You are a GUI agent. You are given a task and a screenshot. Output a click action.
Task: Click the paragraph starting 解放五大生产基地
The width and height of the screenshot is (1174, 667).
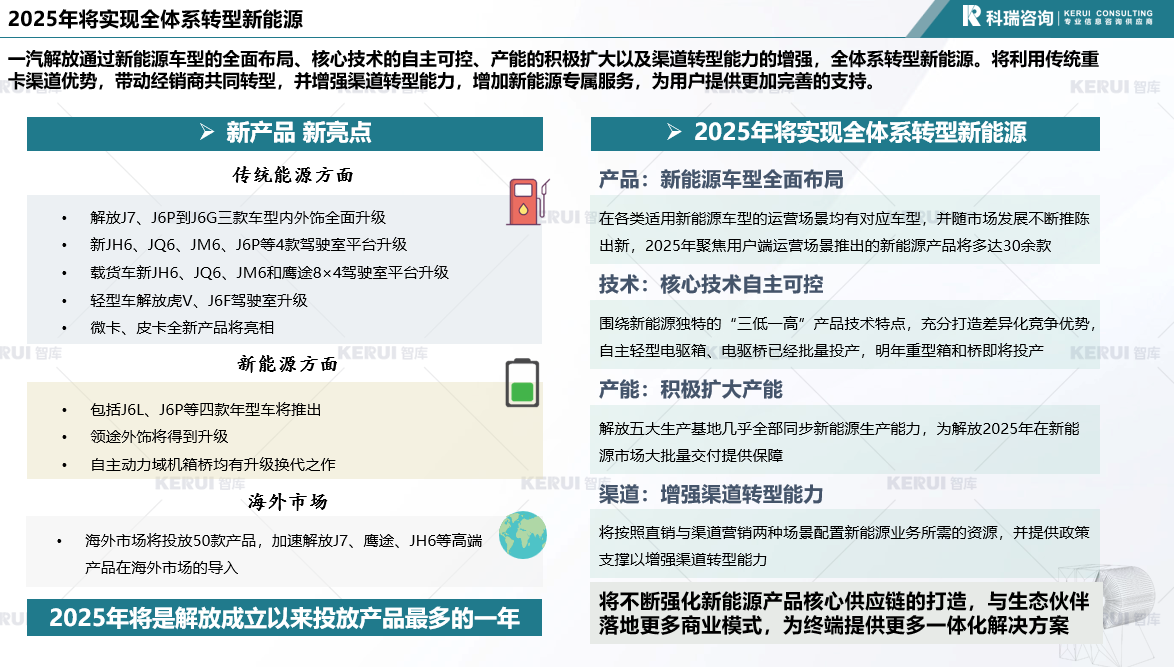(839, 442)
